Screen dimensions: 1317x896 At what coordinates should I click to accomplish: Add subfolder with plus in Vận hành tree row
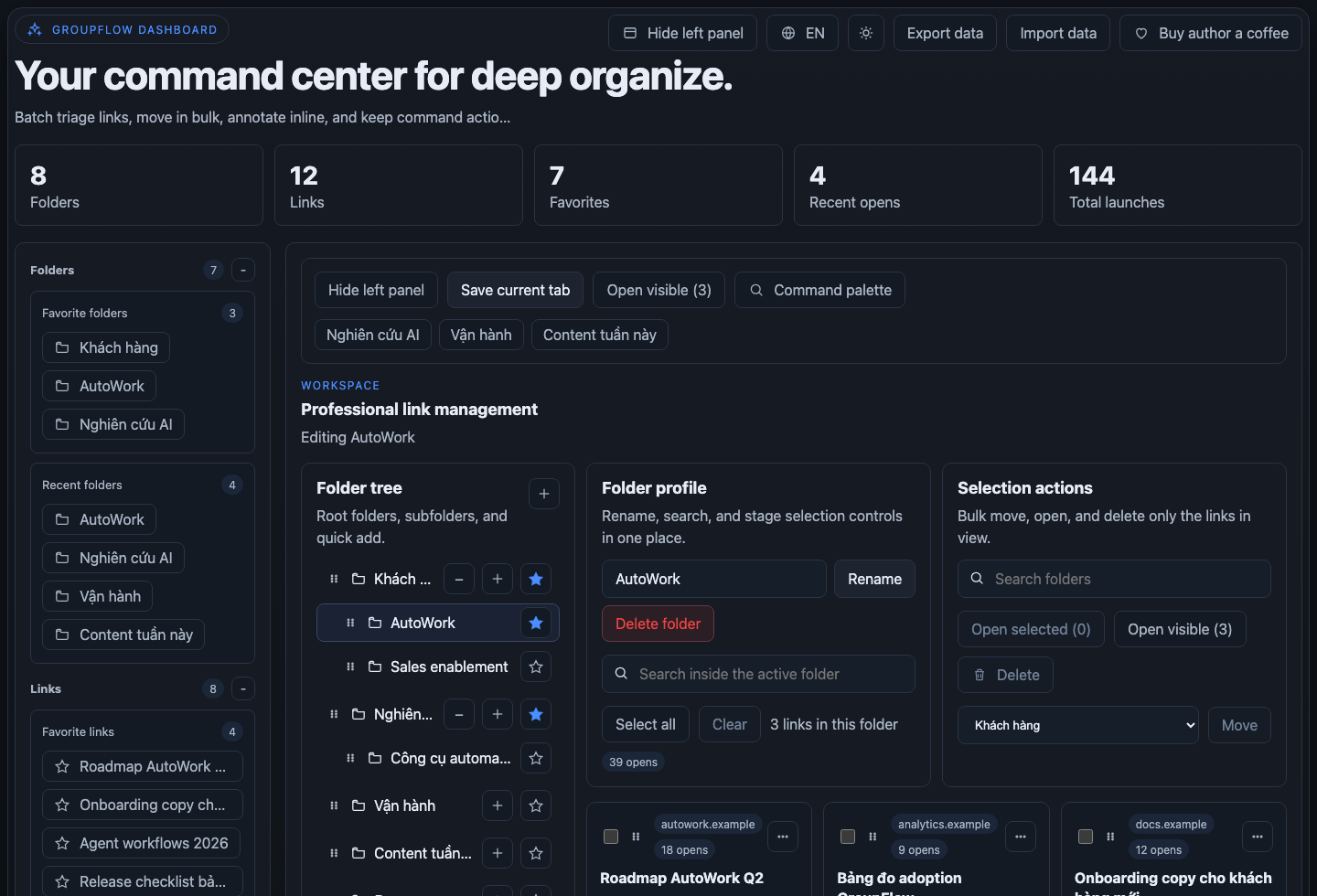498,805
